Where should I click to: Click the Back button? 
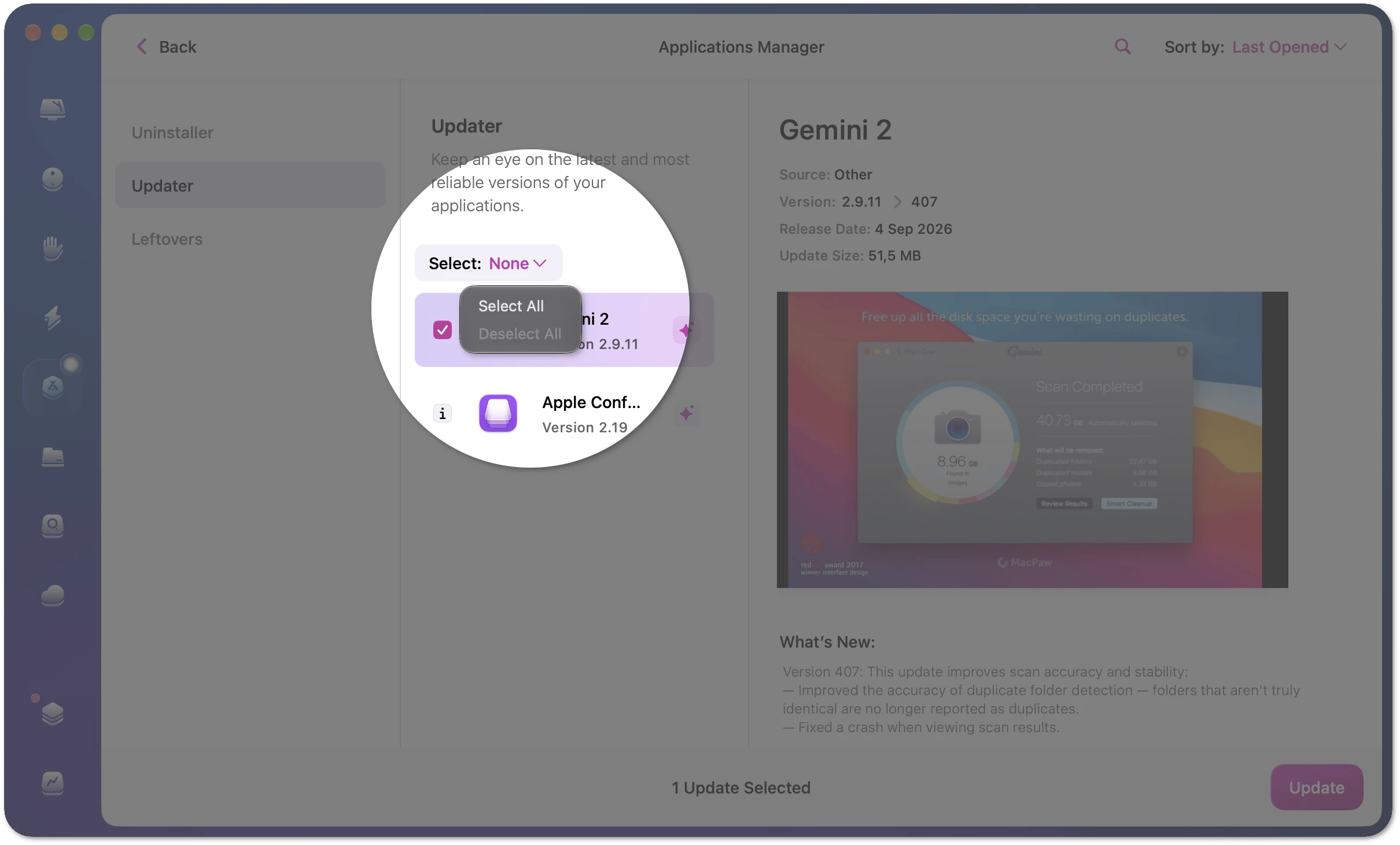click(167, 47)
